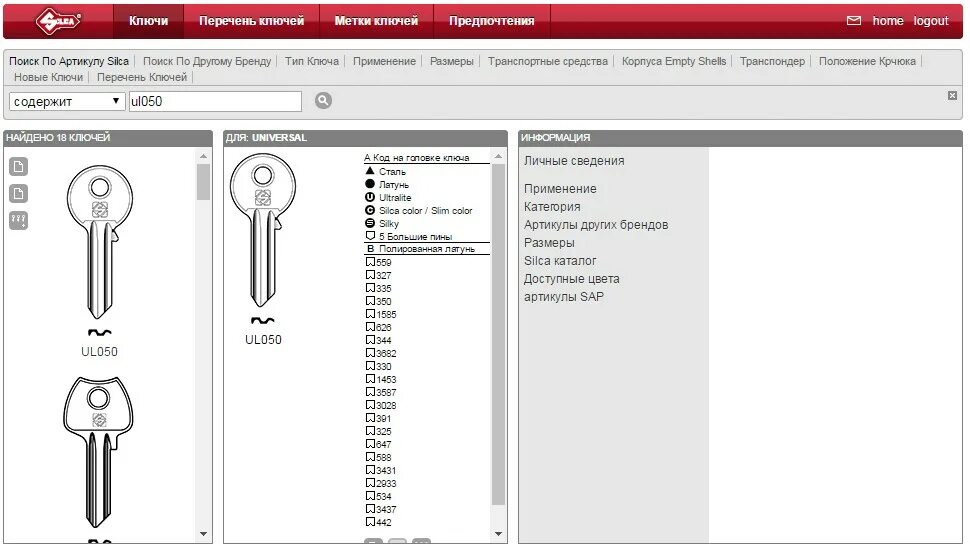
Task: Select the Транспондер search option
Action: point(772,61)
